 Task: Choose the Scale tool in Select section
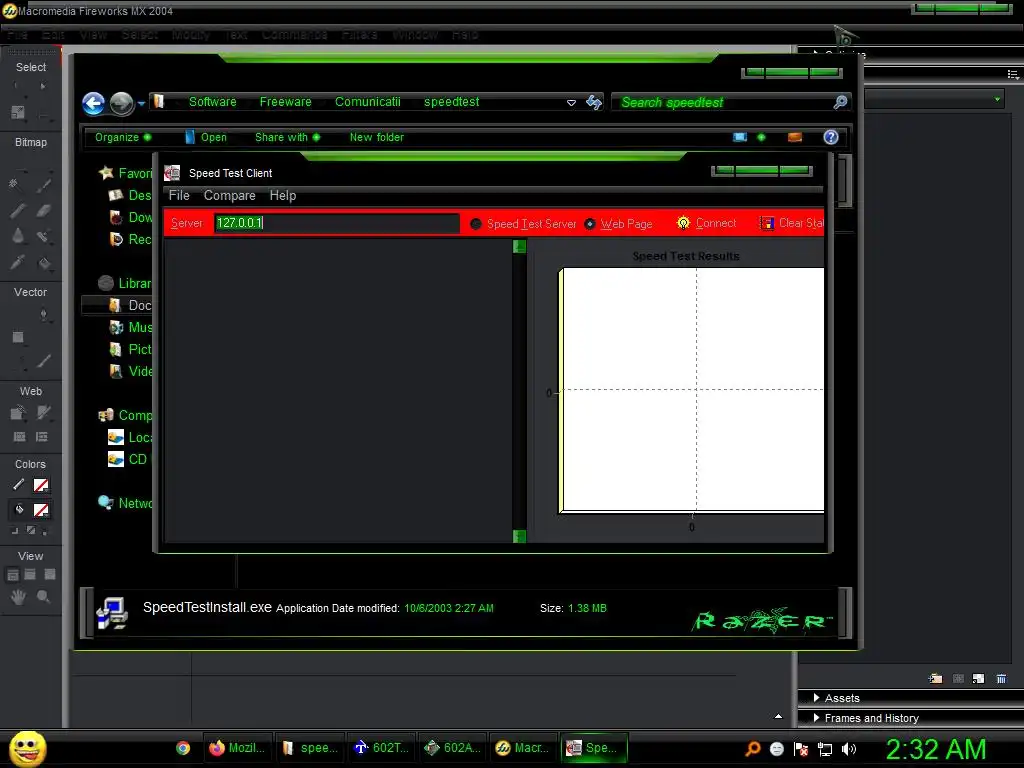coord(18,112)
